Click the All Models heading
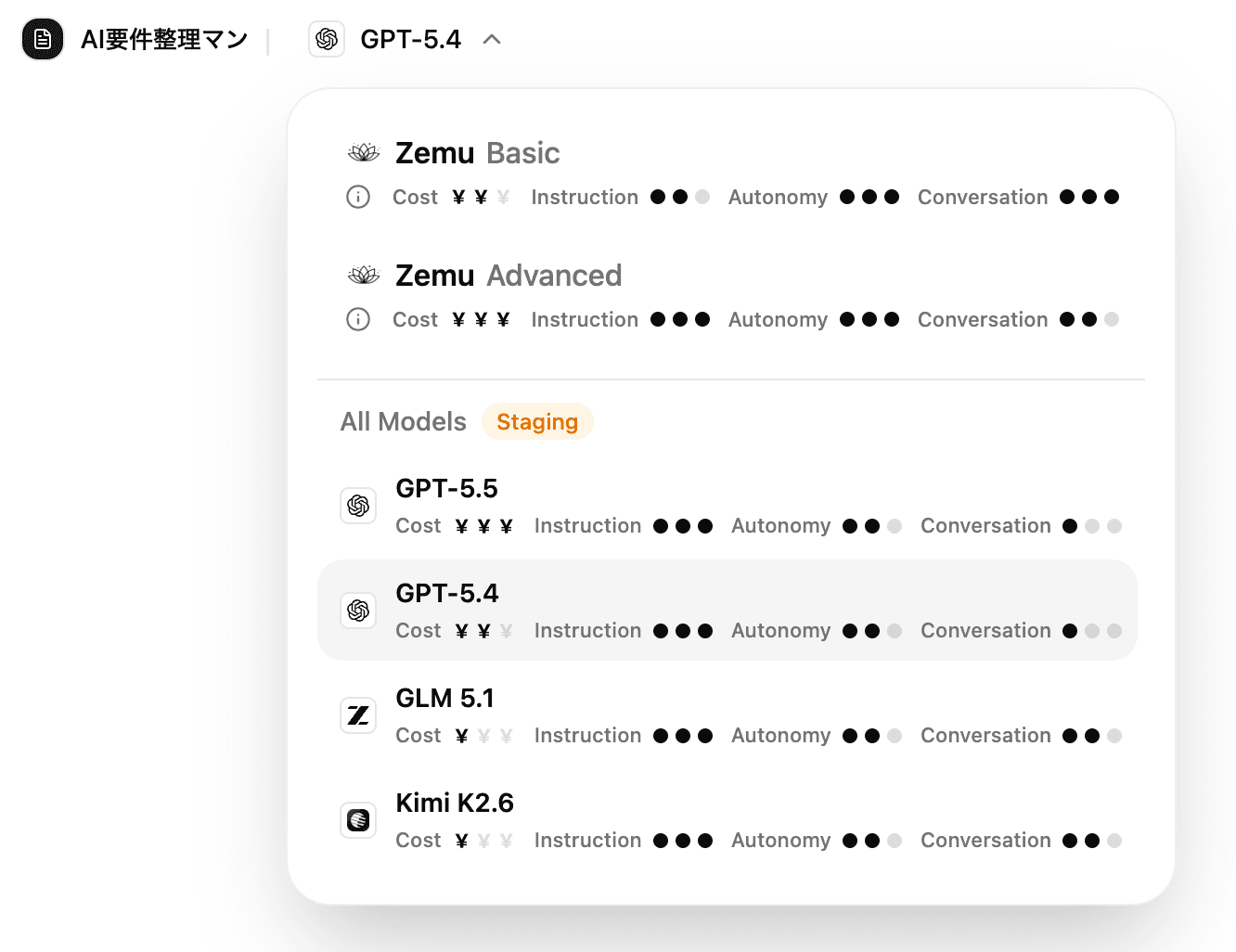 coord(403,422)
